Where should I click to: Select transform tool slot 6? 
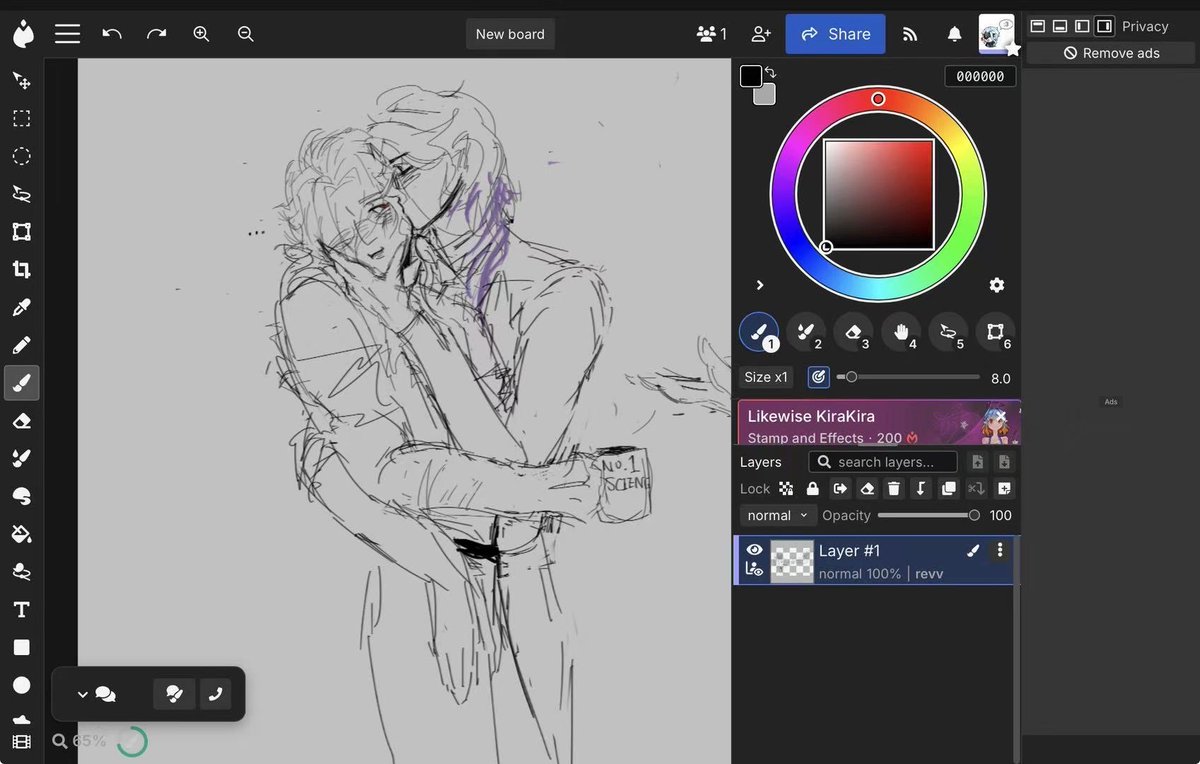995,332
